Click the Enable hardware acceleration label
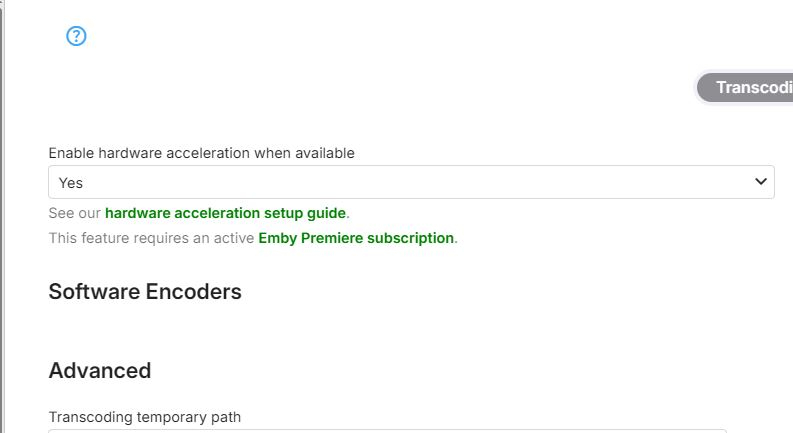 [201, 153]
